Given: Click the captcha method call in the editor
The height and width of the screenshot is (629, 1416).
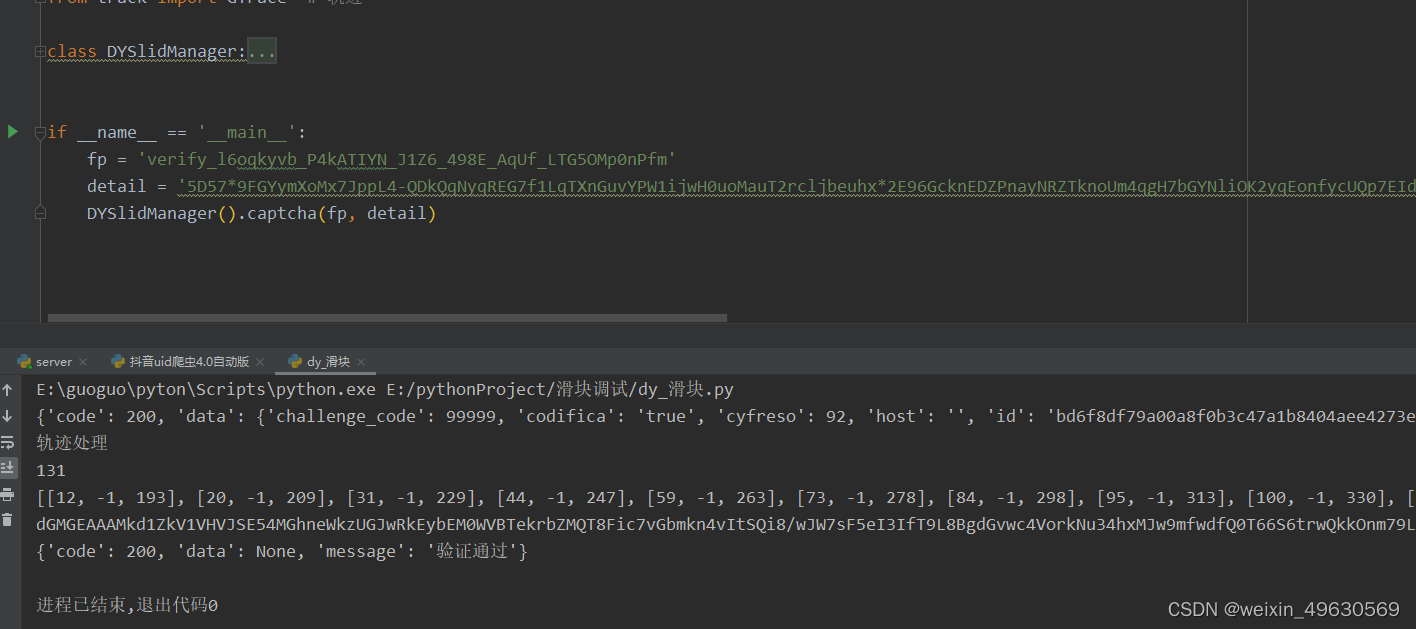Looking at the screenshot, I should (x=280, y=213).
